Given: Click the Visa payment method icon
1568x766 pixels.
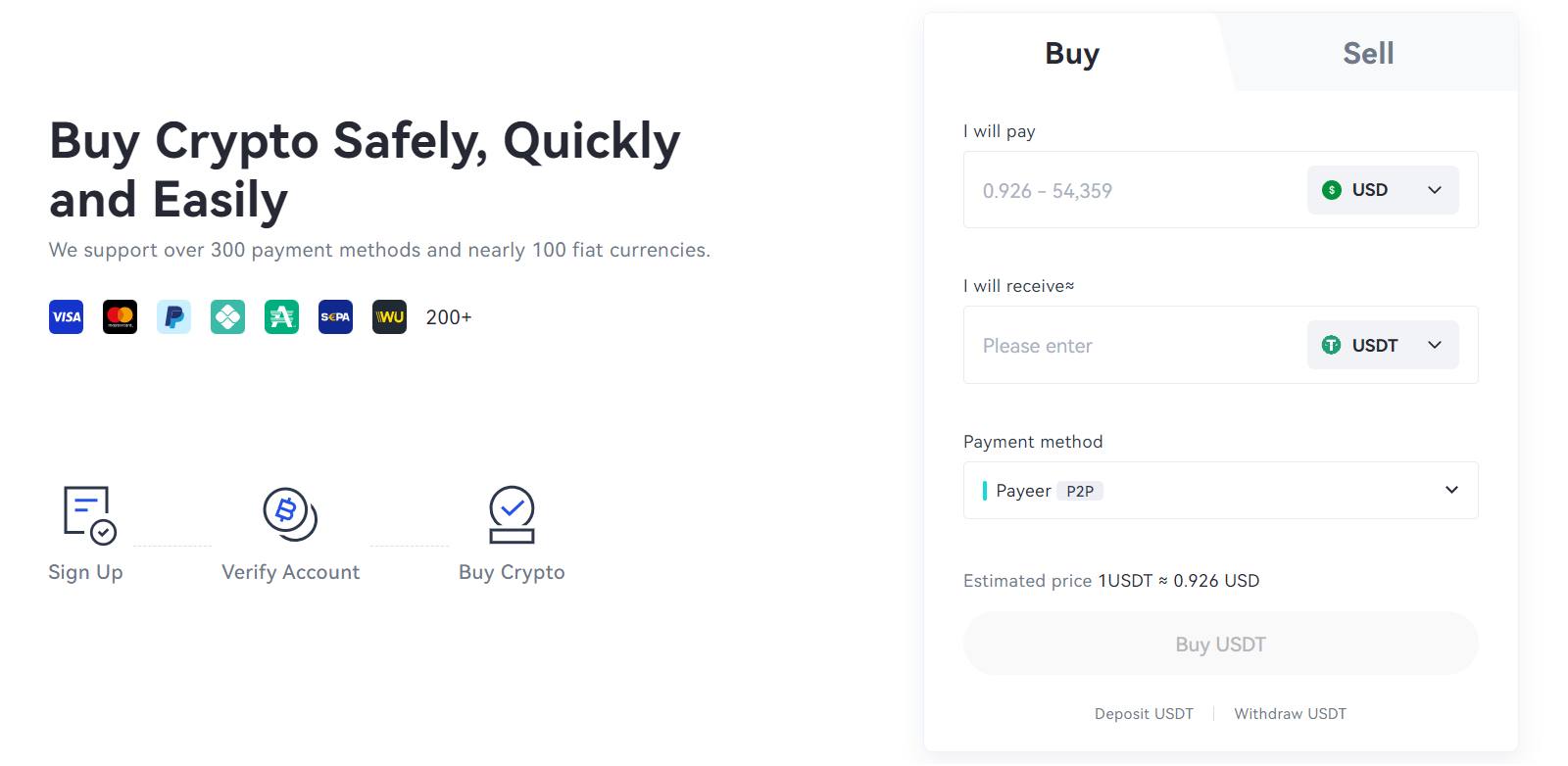Looking at the screenshot, I should (65, 316).
